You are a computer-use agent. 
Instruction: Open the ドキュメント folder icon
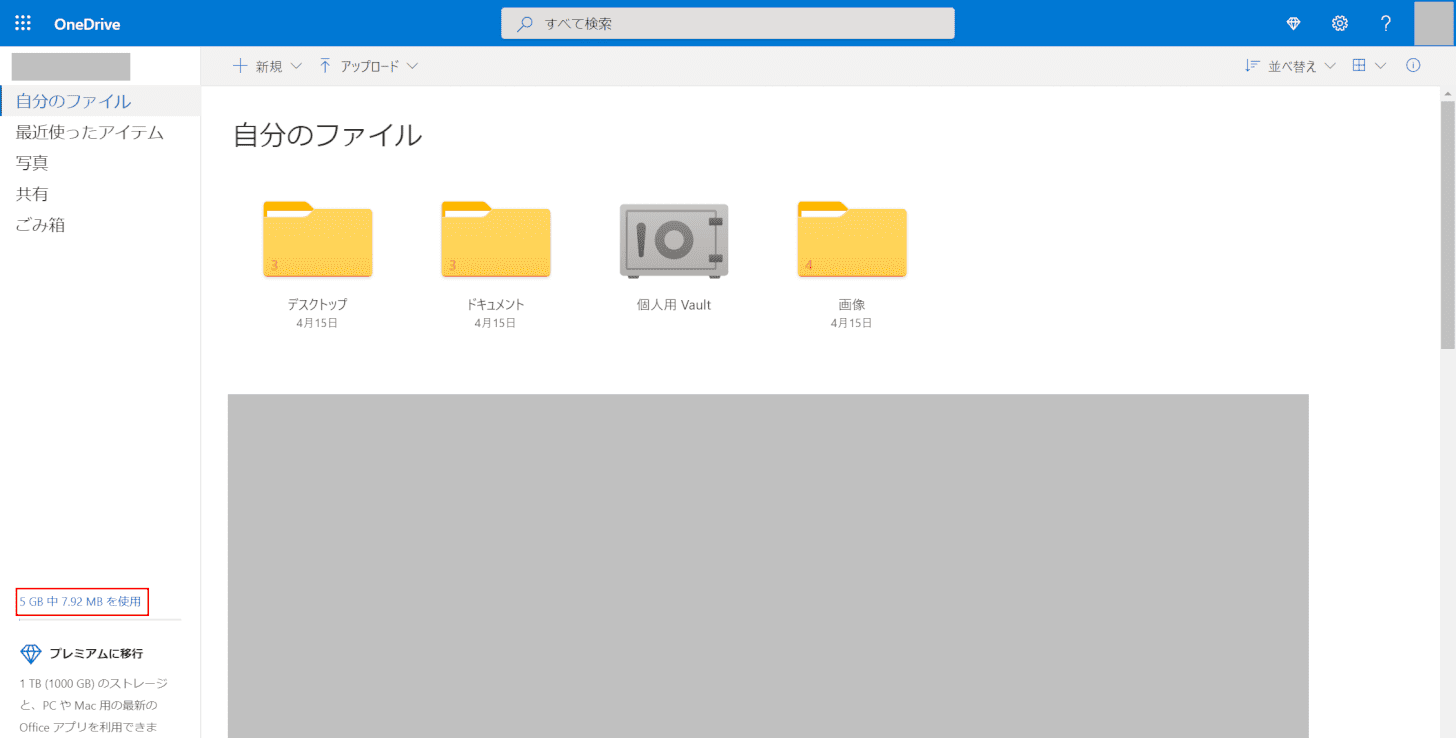(496, 240)
